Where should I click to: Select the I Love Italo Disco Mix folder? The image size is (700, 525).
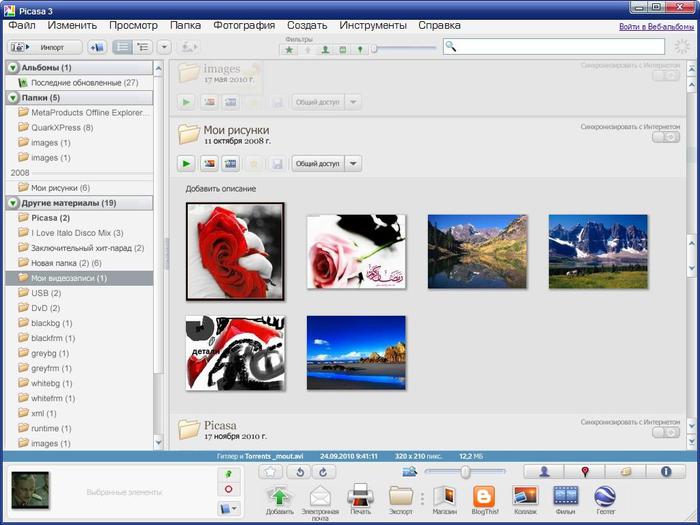79,233
